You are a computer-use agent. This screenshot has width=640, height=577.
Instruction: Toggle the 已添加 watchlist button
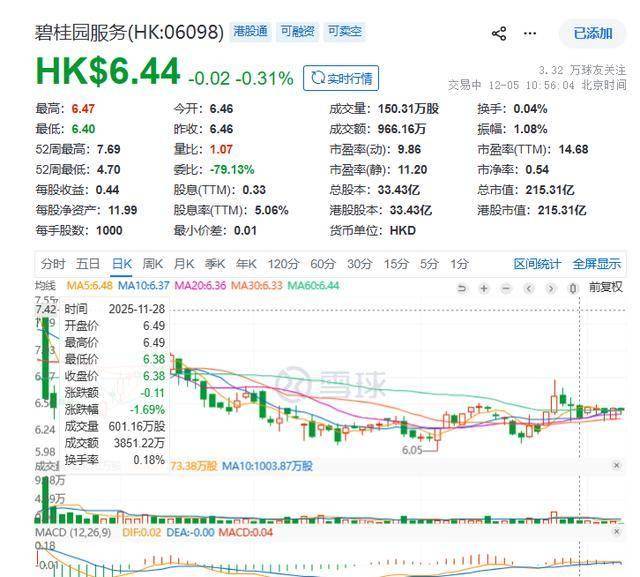[x=592, y=33]
